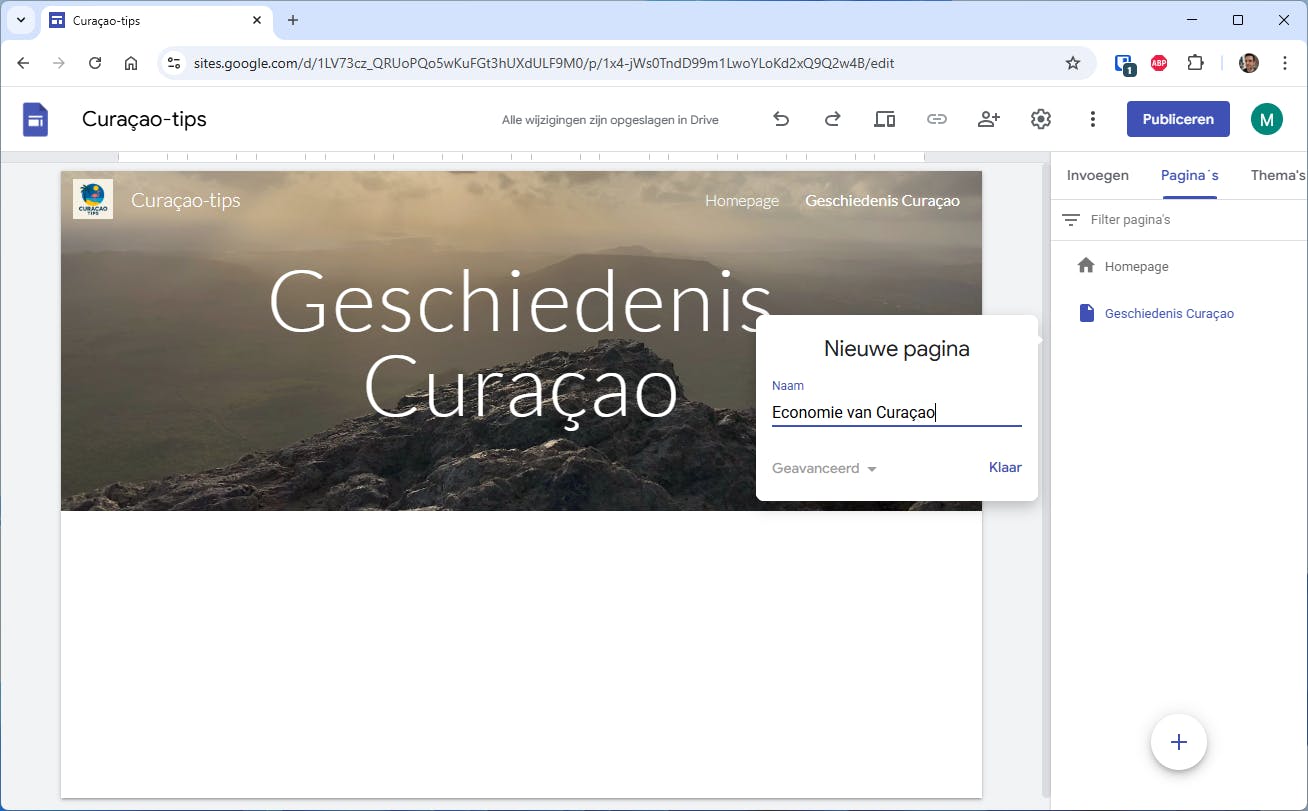Open Chrome three-dot menu
Viewport: 1308px width, 811px height.
coord(1283,63)
